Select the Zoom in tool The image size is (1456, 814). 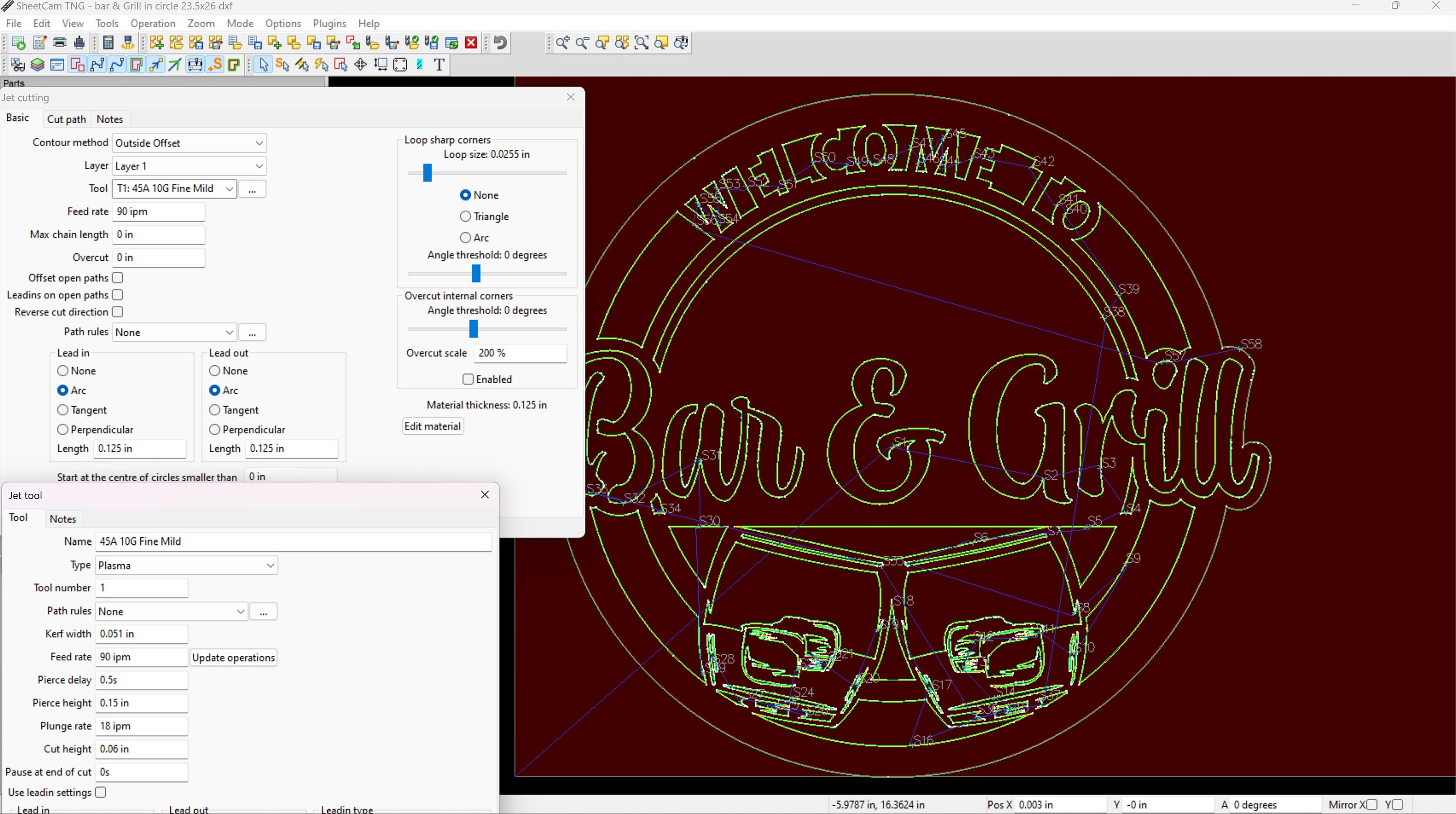pyautogui.click(x=563, y=43)
